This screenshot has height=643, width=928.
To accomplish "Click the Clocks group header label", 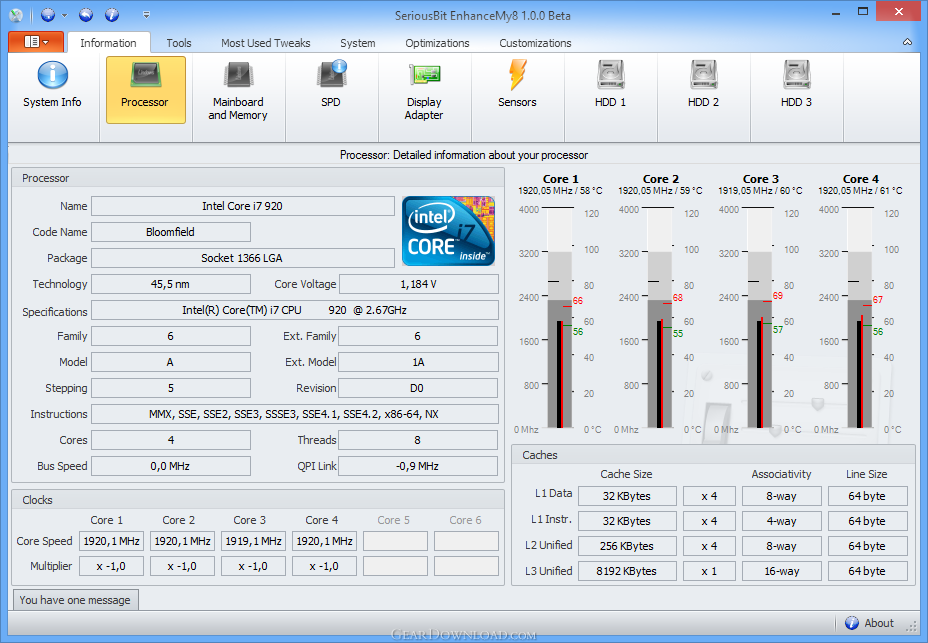I will (x=37, y=500).
